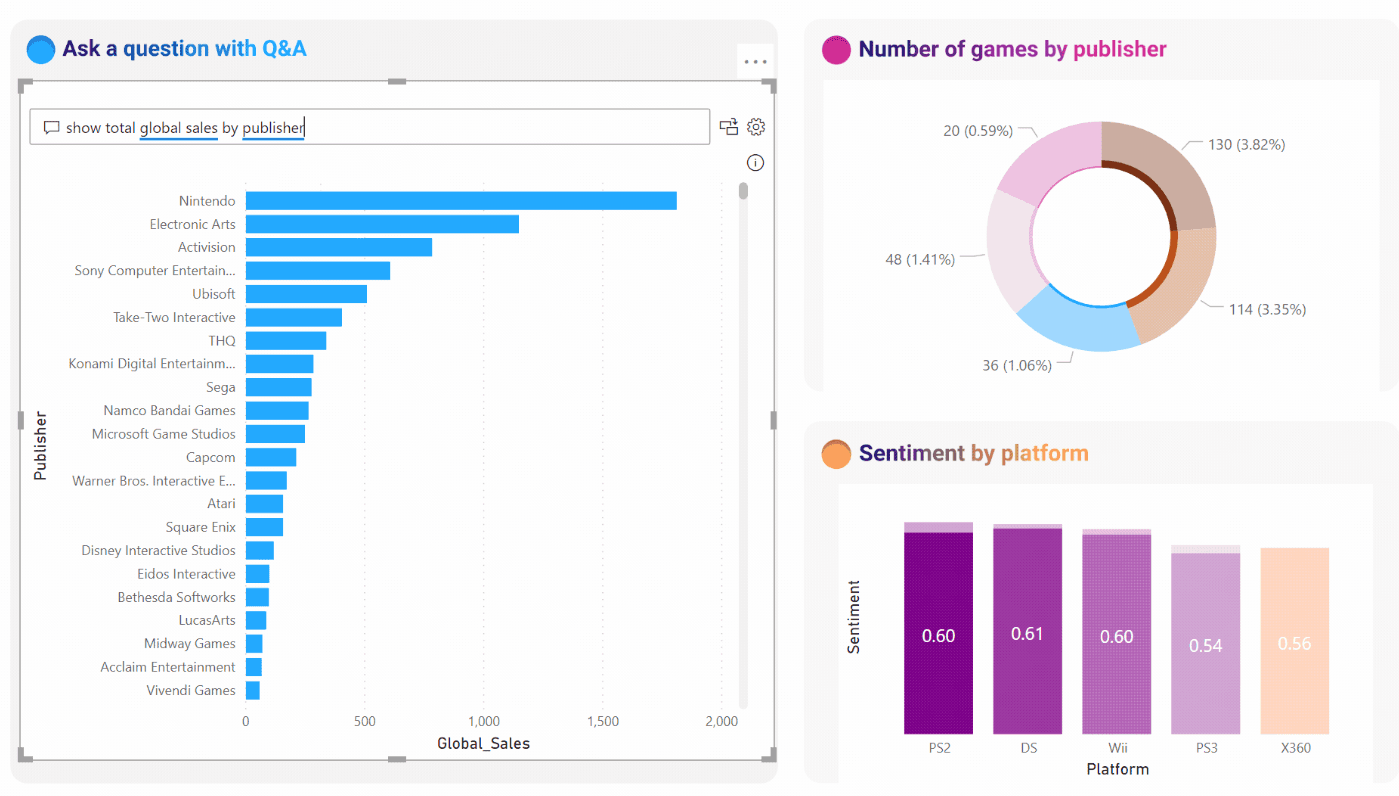
Task: Click the 'turn into standard visual' icon
Action: click(728, 127)
